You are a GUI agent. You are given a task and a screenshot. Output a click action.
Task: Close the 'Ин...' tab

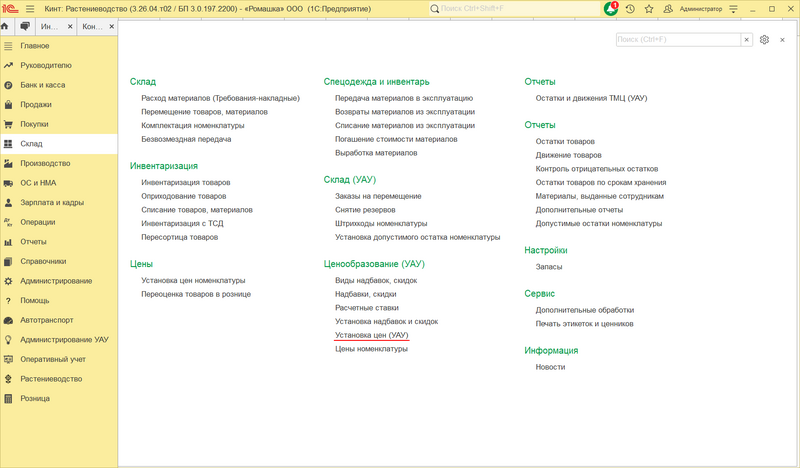point(70,27)
